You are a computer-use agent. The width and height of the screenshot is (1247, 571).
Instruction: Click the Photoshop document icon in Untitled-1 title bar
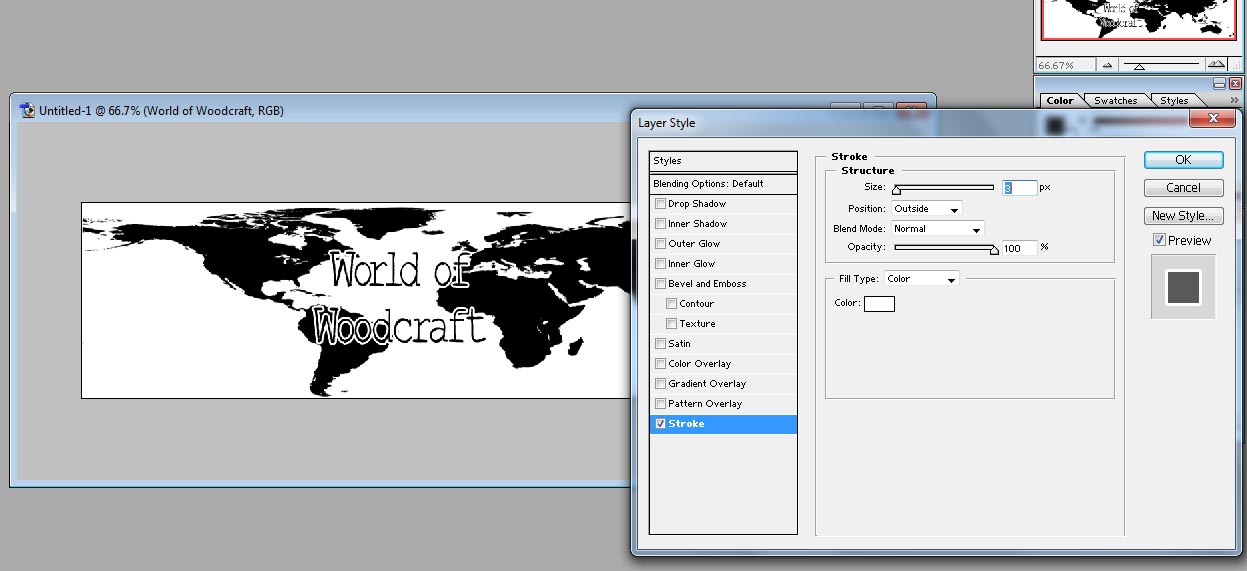tap(28, 111)
